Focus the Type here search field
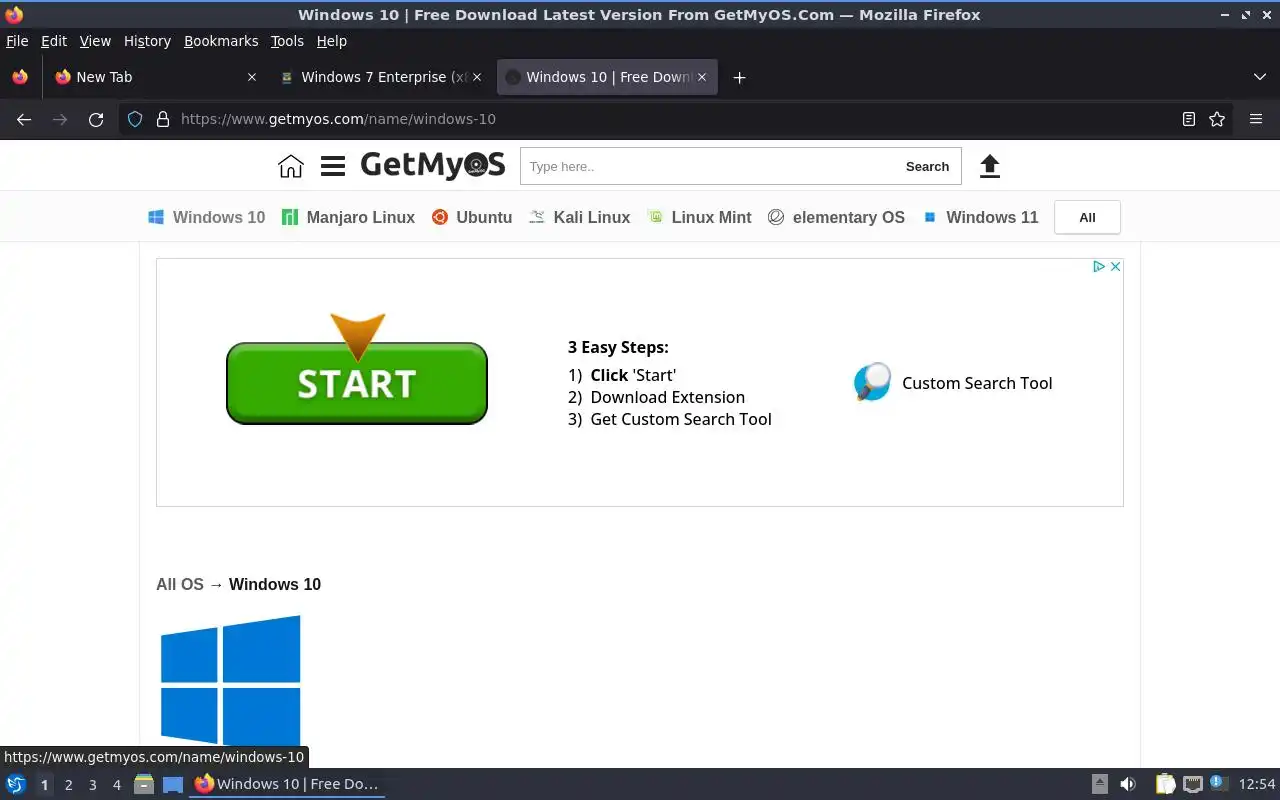1280x800 pixels. click(x=707, y=166)
